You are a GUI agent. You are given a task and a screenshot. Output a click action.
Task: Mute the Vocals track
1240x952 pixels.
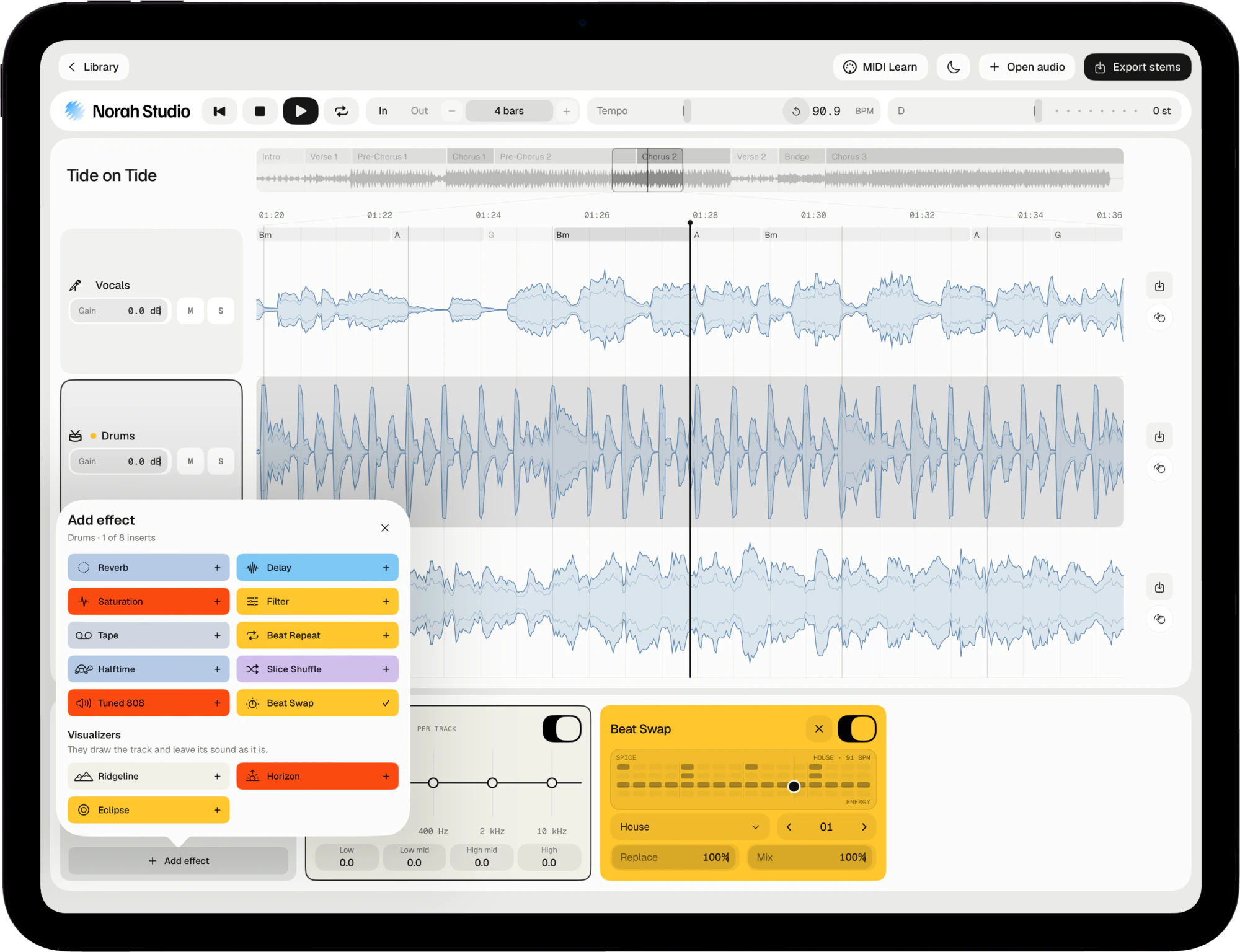pyautogui.click(x=190, y=311)
